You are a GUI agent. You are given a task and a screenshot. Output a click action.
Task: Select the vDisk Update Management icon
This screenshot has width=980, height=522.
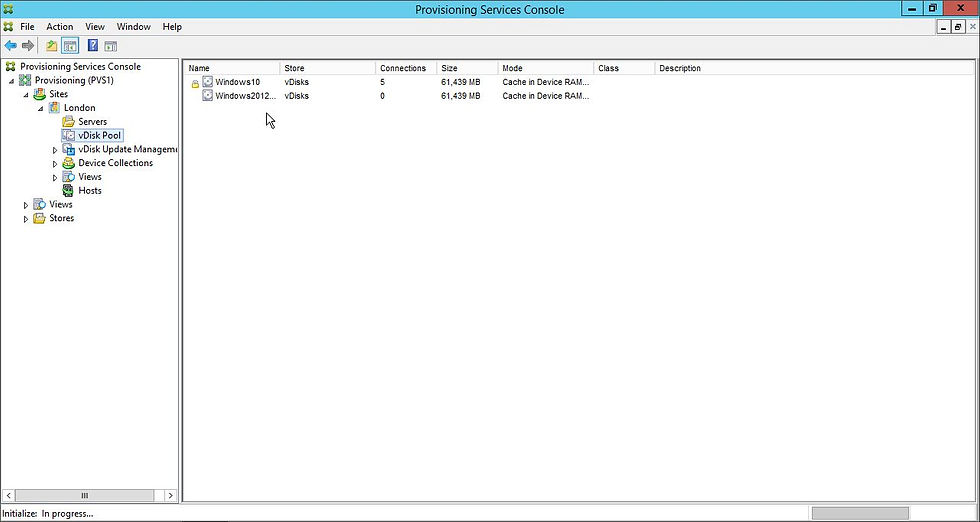point(68,149)
